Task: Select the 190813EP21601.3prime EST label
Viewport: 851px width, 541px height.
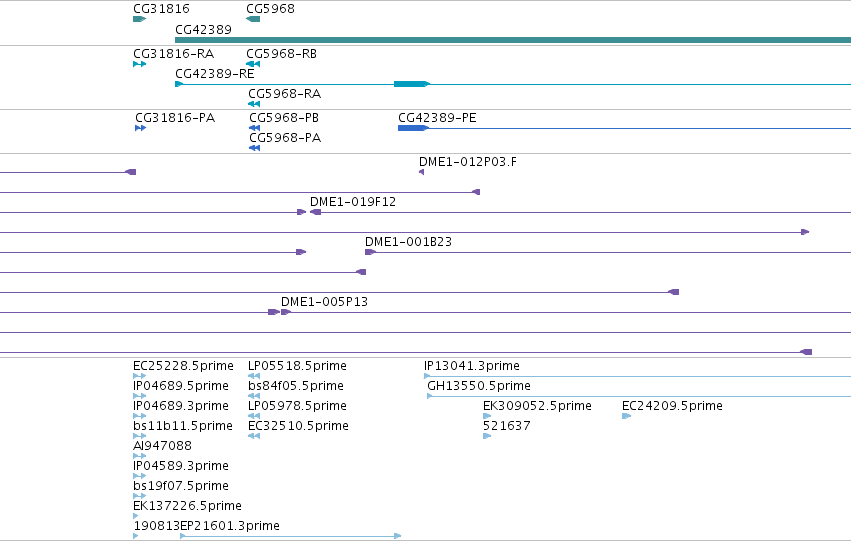Action: click(206, 526)
